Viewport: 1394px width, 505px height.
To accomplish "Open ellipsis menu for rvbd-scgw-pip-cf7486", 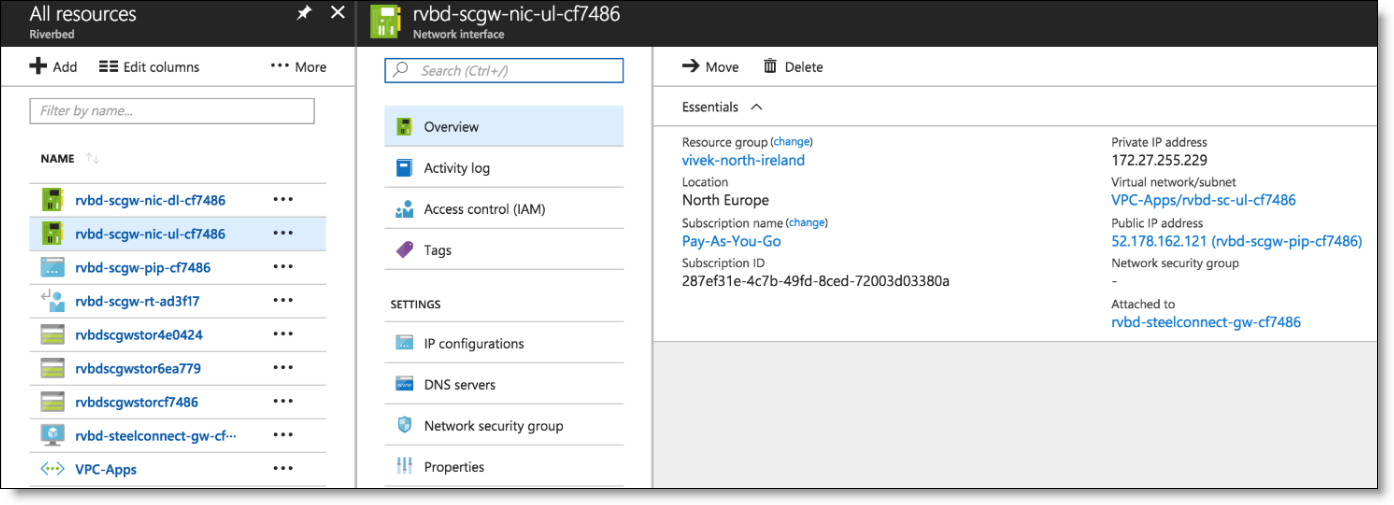I will coord(283,267).
